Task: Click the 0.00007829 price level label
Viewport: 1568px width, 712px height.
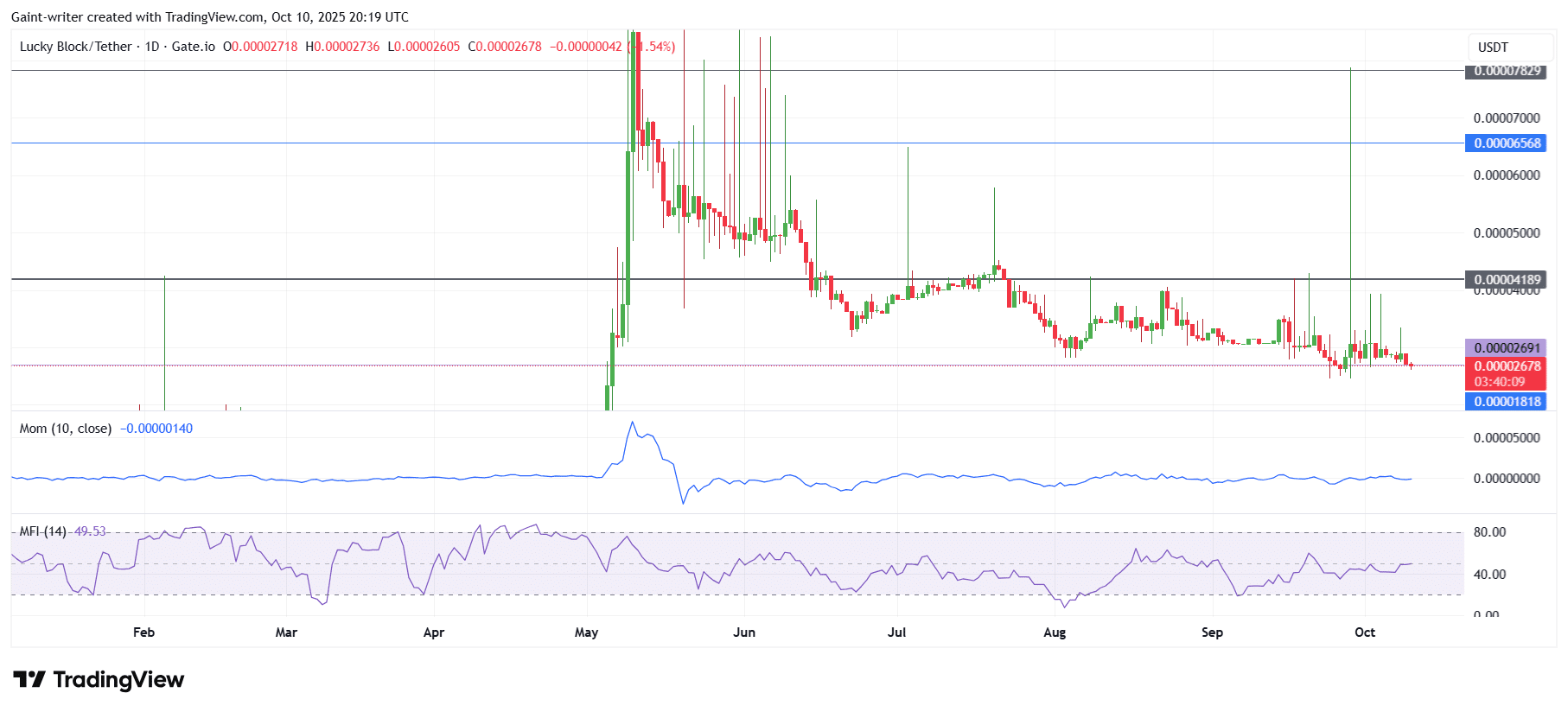Action: pyautogui.click(x=1507, y=71)
